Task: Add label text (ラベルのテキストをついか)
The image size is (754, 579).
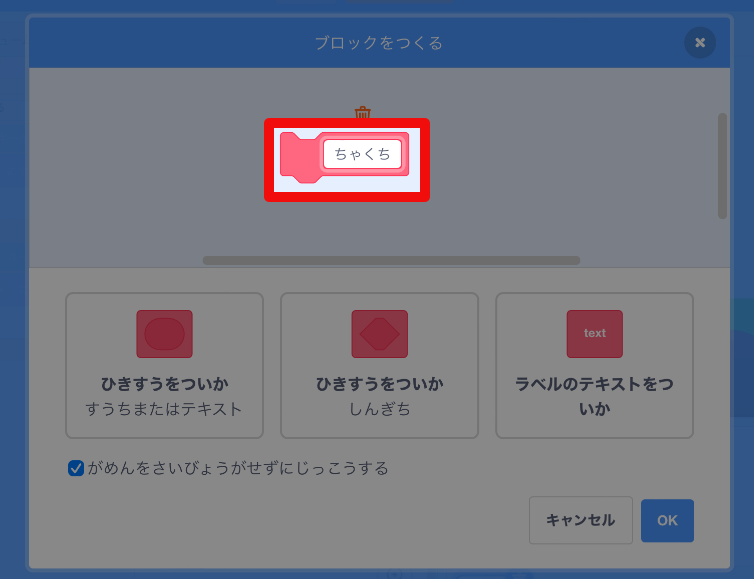Action: [x=594, y=365]
